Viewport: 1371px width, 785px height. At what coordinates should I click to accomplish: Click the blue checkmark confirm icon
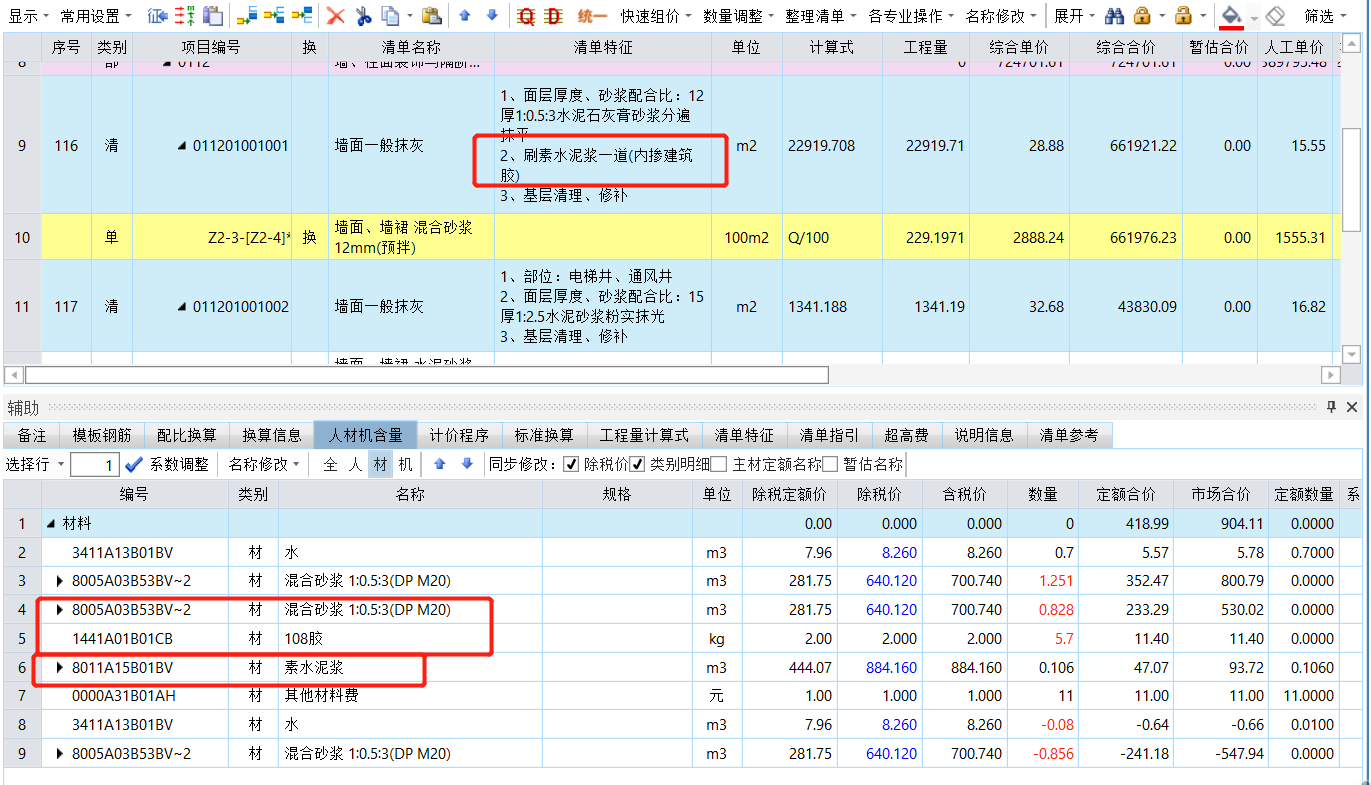point(135,465)
